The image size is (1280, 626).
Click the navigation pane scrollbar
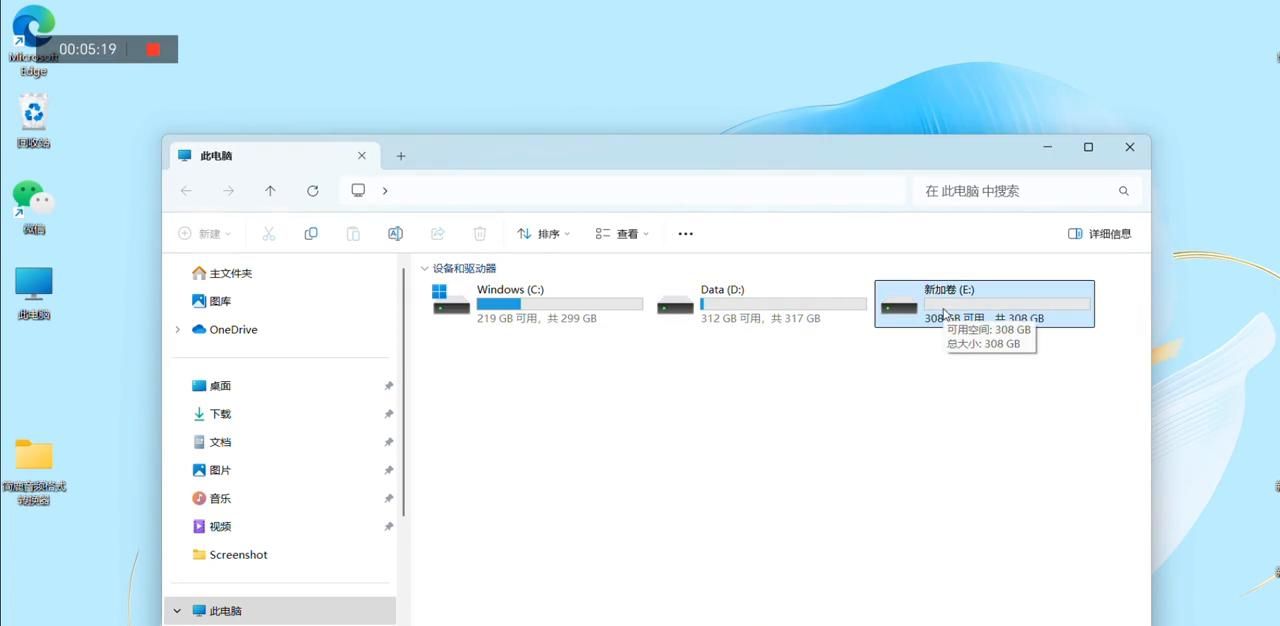(x=404, y=390)
